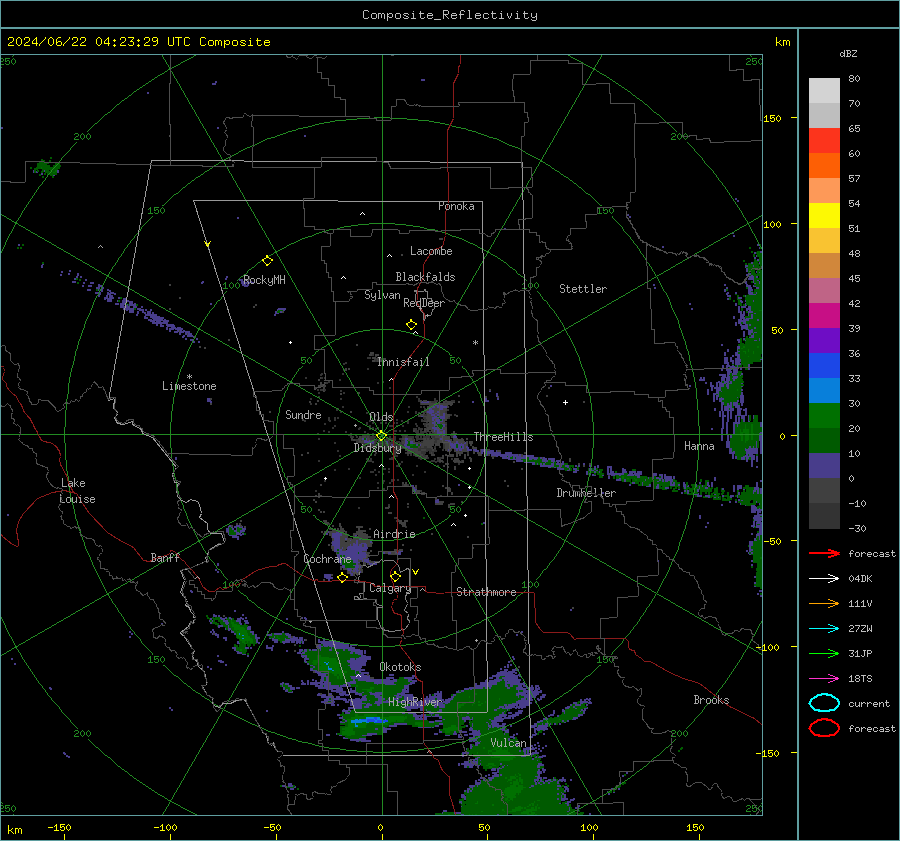The image size is (900, 841).
Task: Click the Blackfalds city label
Action: [x=425, y=277]
